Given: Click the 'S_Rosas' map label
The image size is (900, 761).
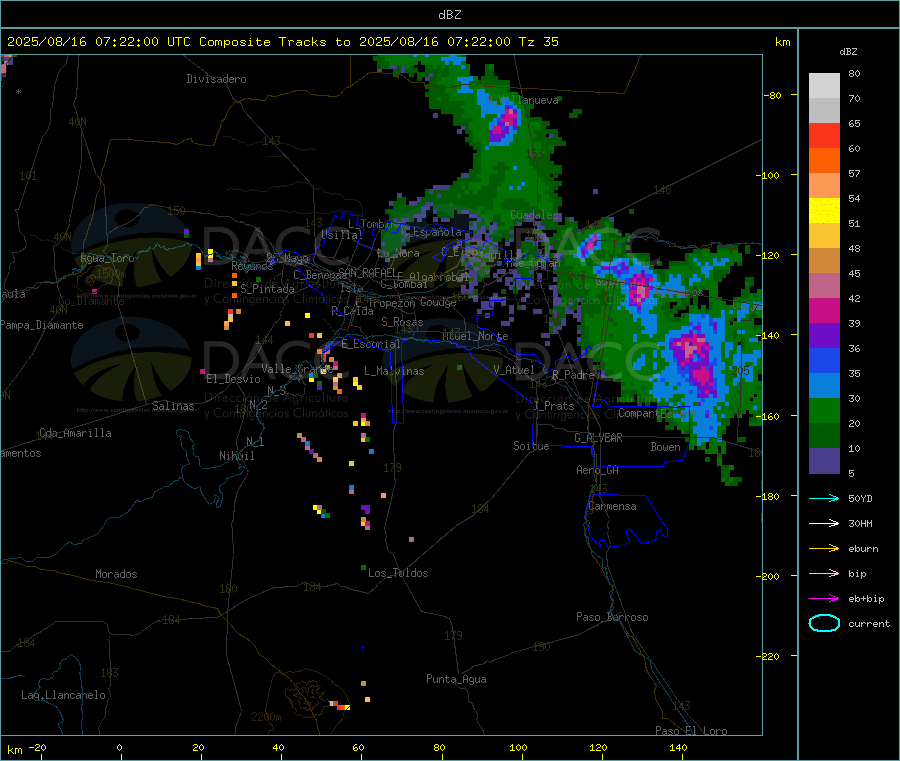Looking at the screenshot, I should [402, 322].
